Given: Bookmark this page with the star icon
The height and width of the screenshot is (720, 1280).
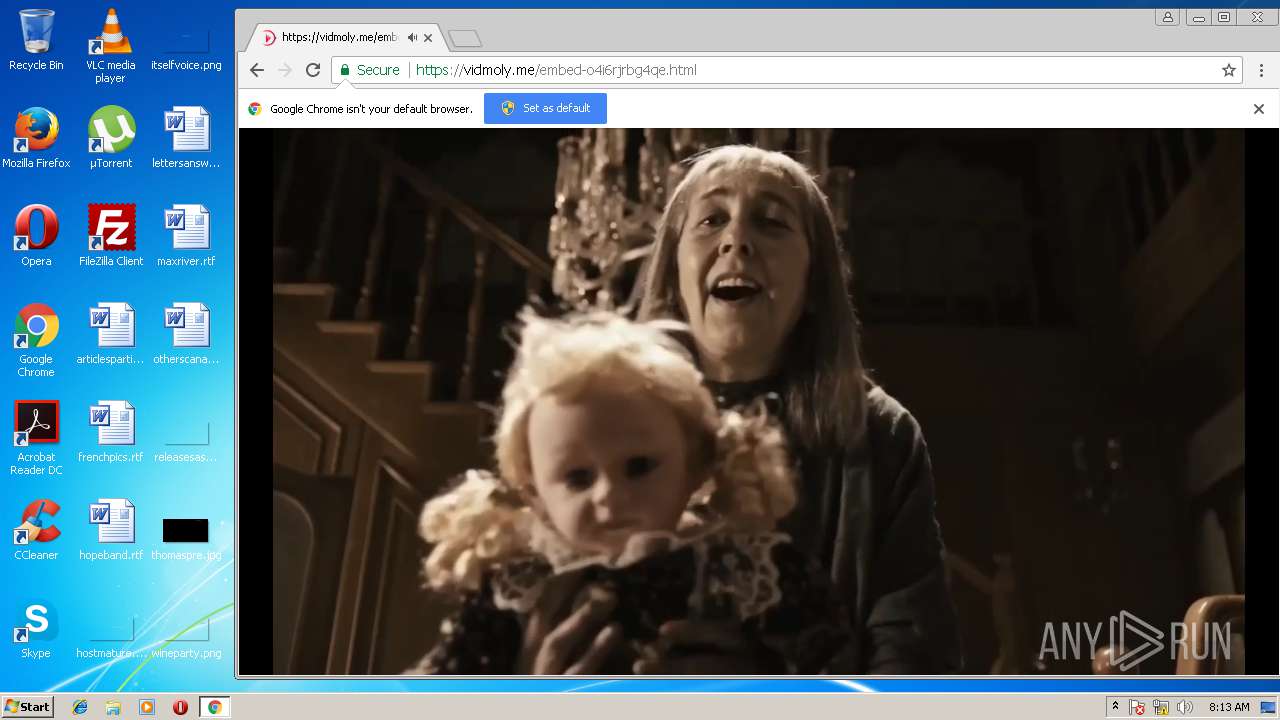Looking at the screenshot, I should (x=1229, y=70).
